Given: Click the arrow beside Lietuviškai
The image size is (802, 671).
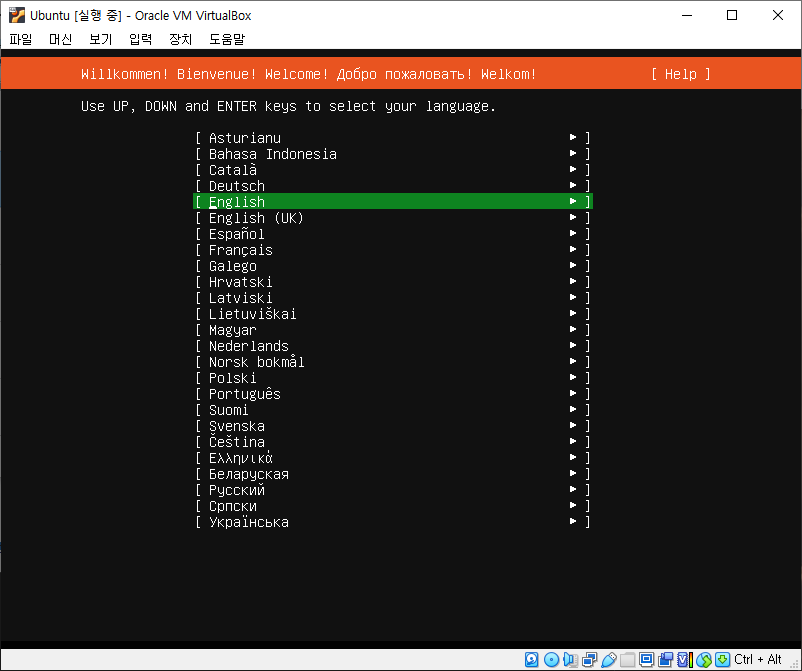Looking at the screenshot, I should (x=573, y=313).
